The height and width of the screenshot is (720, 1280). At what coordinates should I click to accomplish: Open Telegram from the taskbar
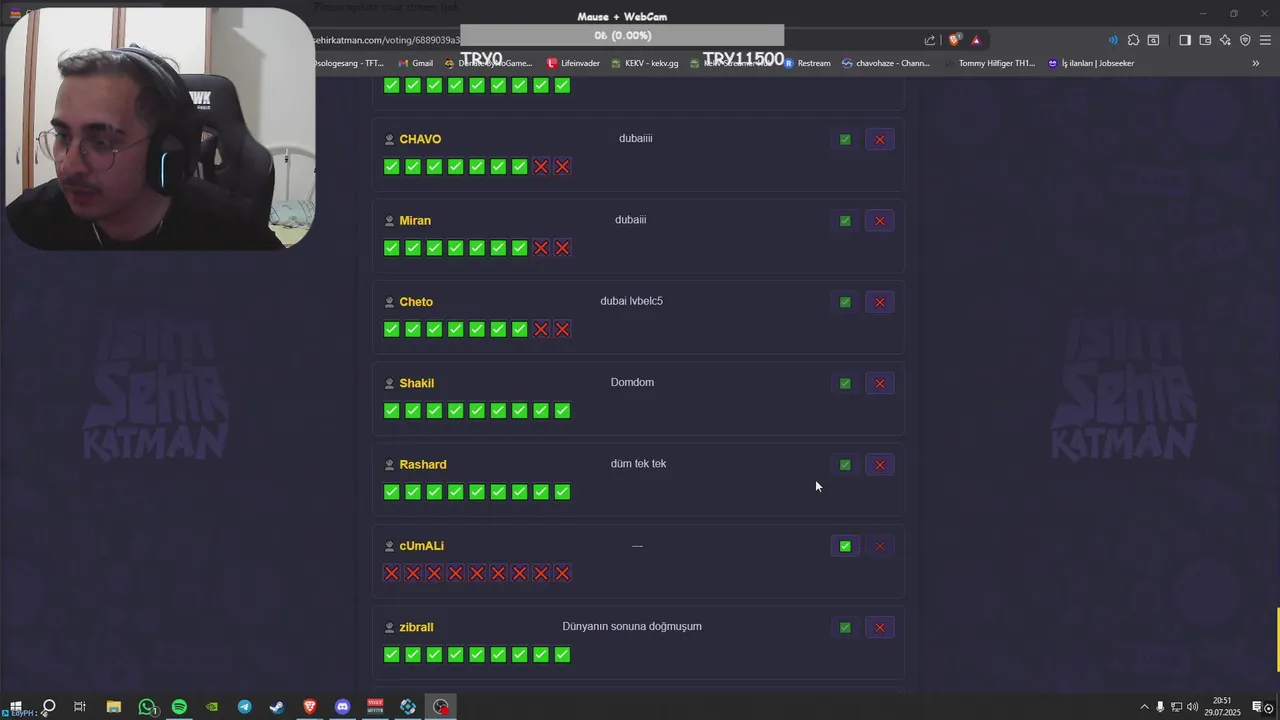point(245,707)
